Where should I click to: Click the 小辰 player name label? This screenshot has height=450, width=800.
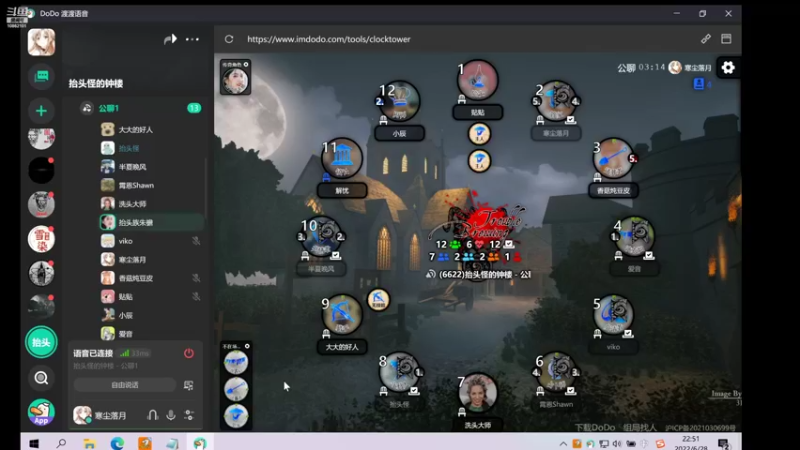tap(399, 133)
